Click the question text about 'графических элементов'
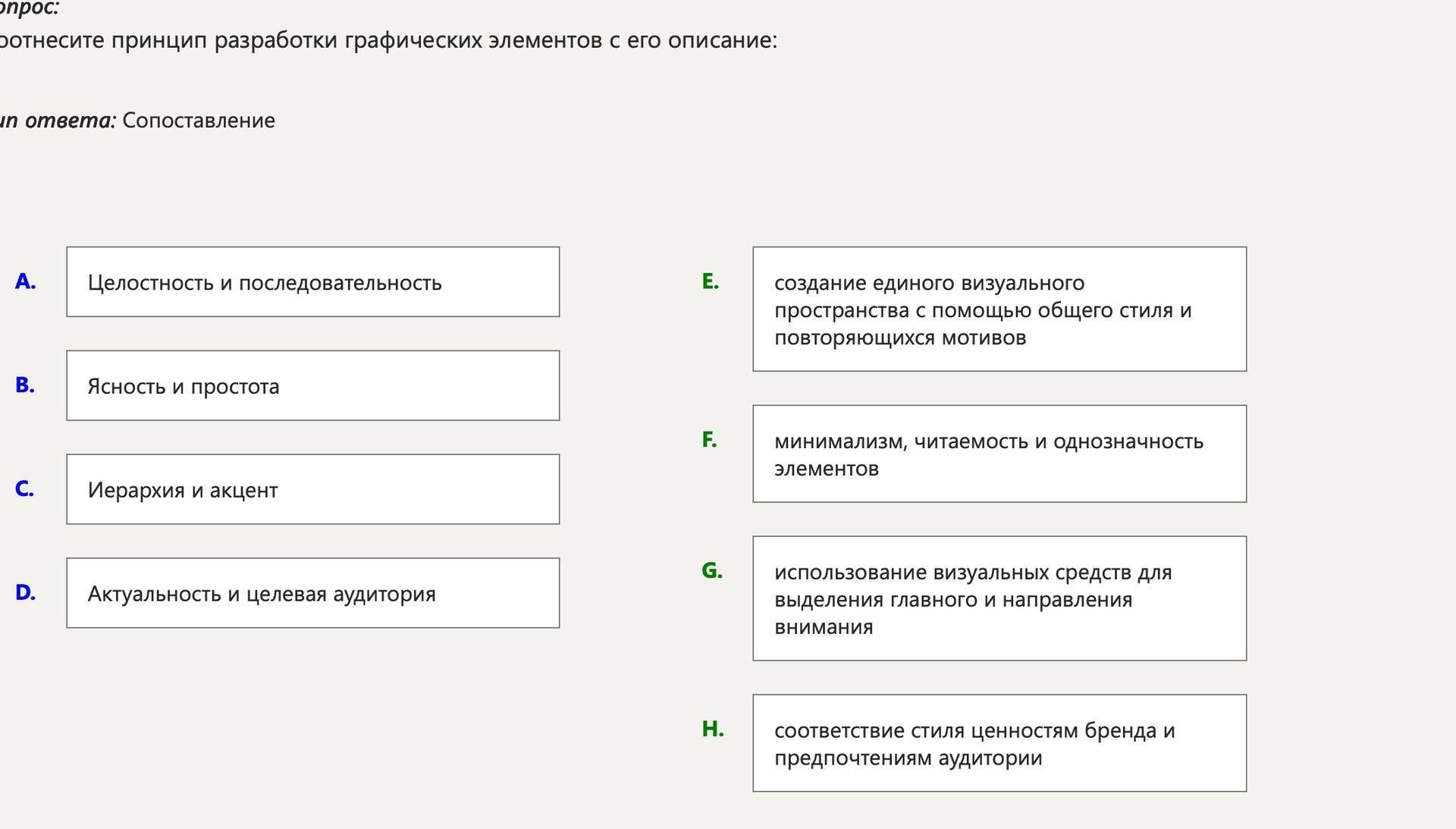This screenshot has height=829, width=1456. (388, 40)
